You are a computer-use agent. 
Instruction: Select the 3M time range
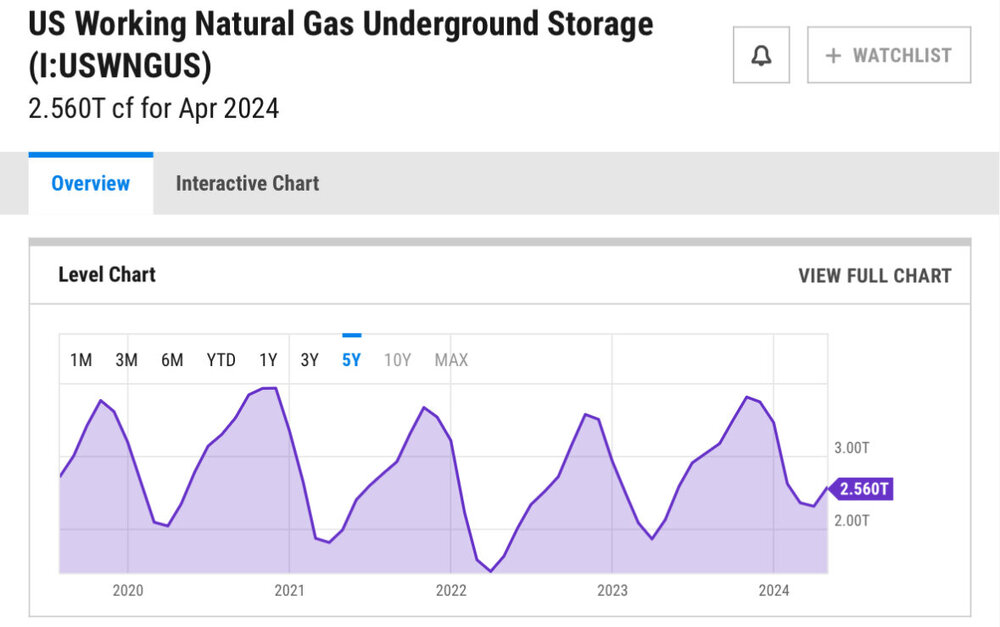coord(126,360)
